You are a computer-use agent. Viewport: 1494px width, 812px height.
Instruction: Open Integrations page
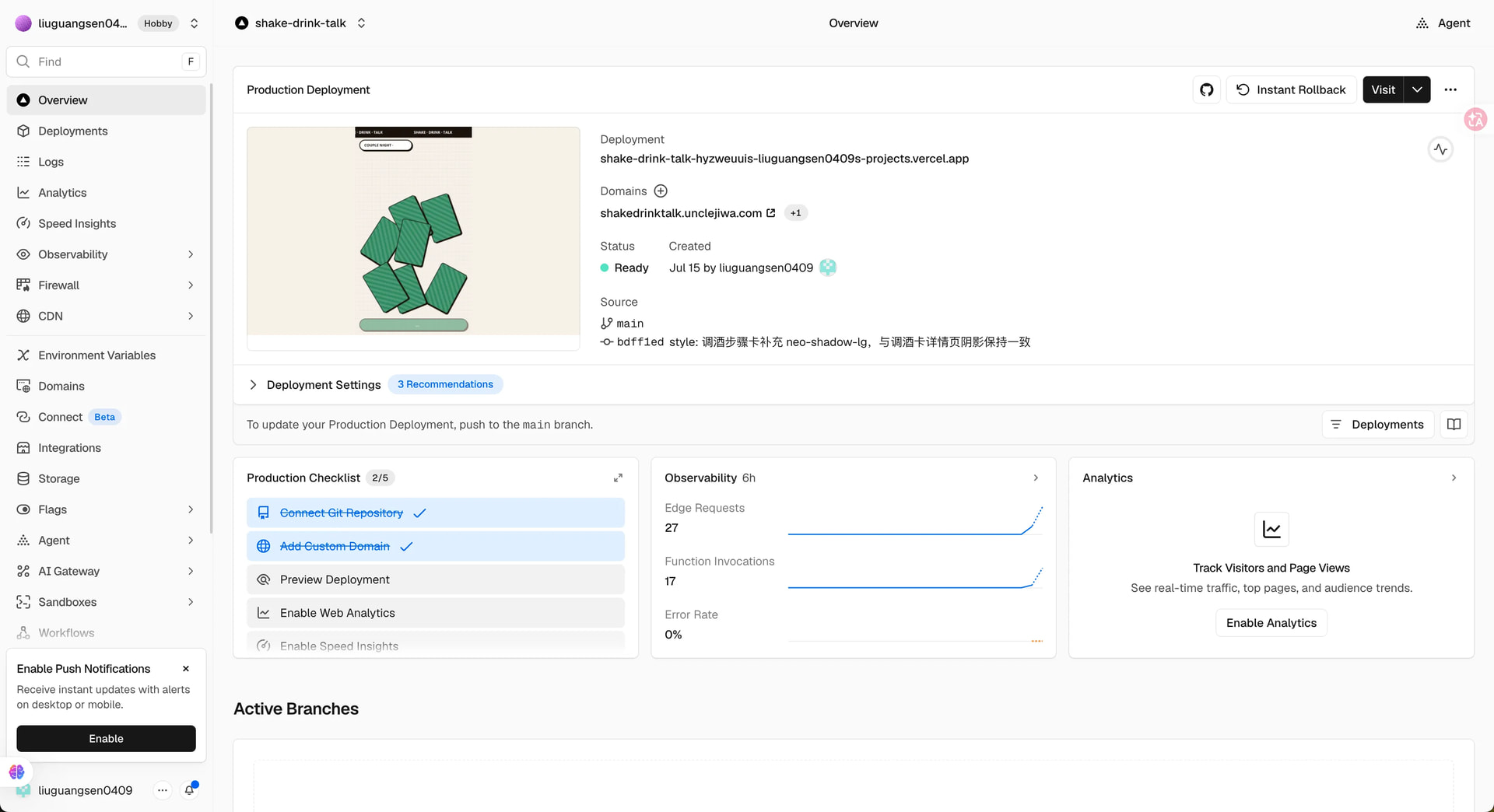click(106, 448)
